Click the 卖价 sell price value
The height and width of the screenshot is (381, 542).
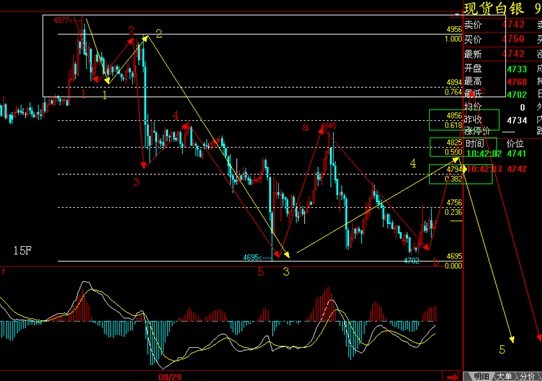point(513,25)
